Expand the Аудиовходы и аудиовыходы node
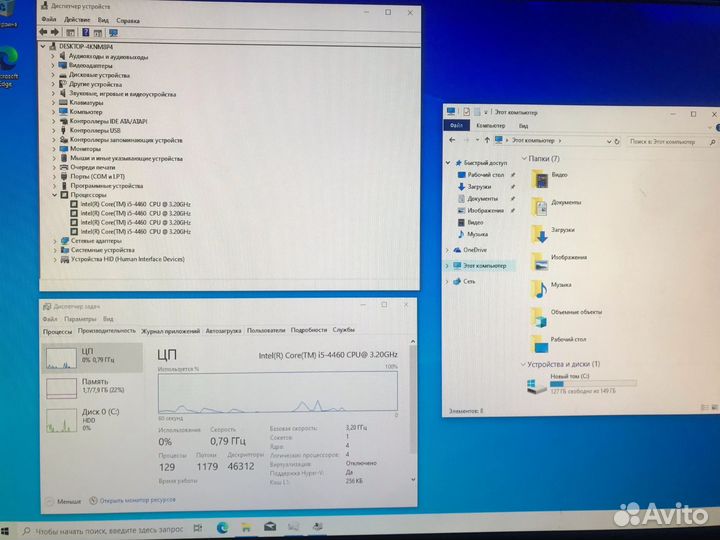 (x=52, y=56)
